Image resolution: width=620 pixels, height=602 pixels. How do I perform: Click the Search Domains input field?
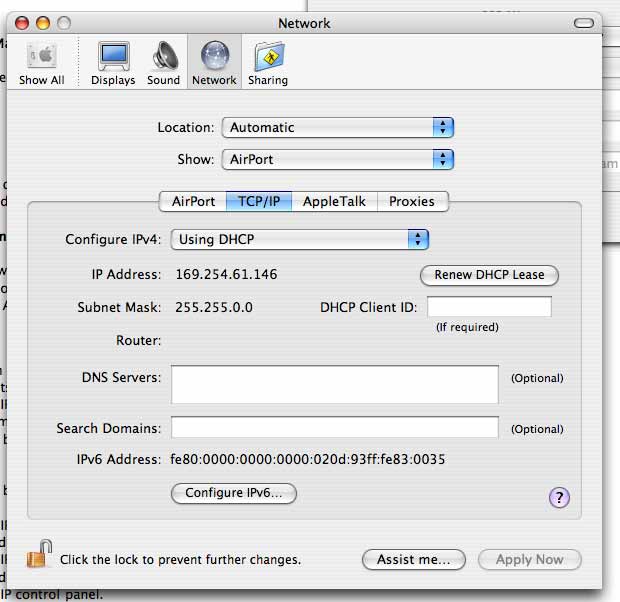335,427
